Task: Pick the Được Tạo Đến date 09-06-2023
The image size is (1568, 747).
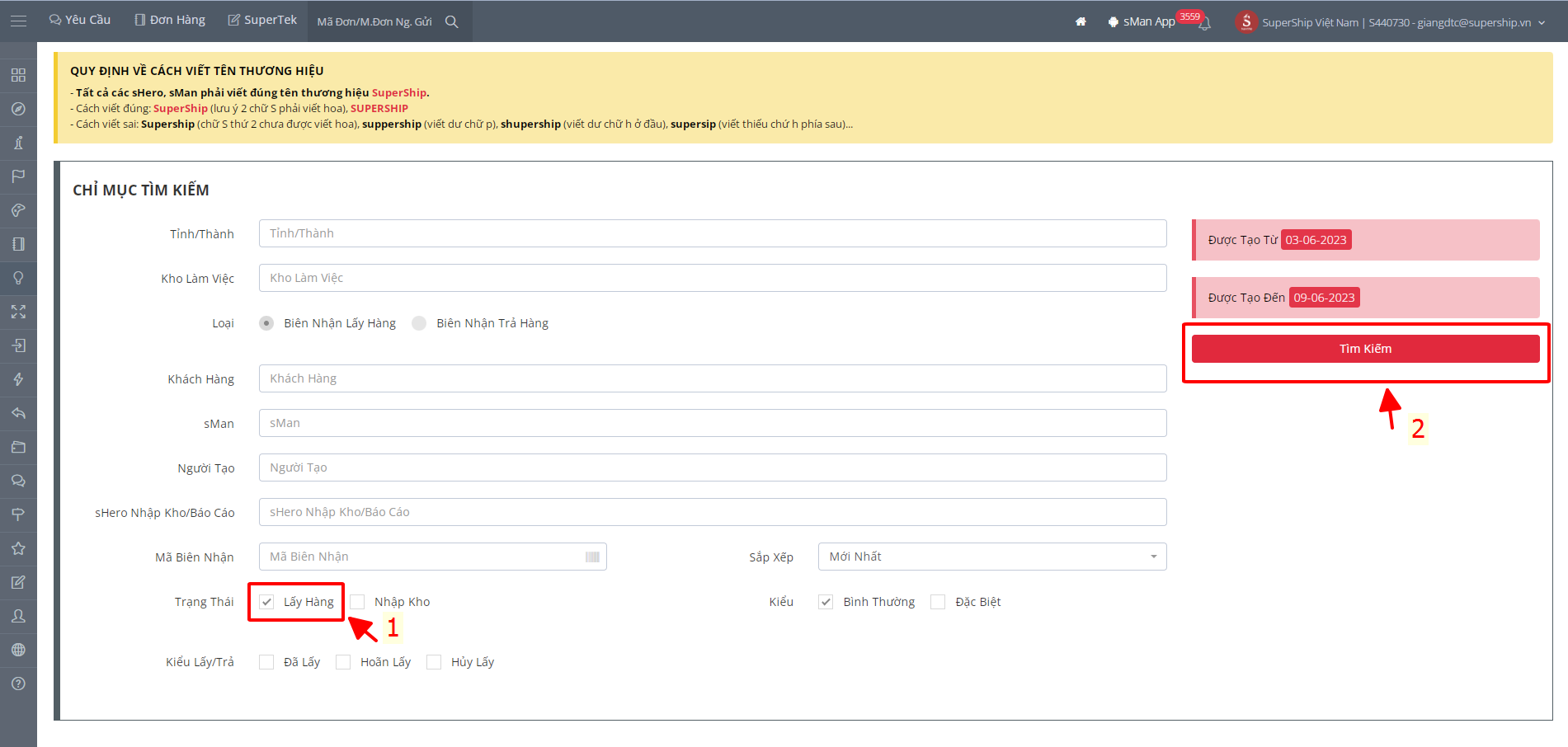Action: 1324,298
